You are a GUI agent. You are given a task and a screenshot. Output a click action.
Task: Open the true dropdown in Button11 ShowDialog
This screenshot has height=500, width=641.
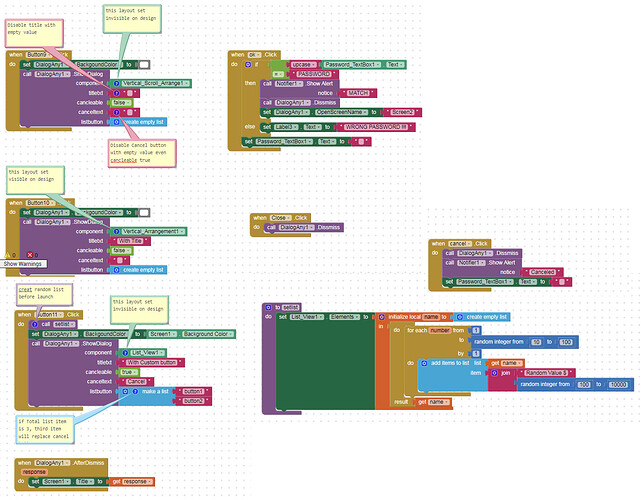(x=129, y=372)
